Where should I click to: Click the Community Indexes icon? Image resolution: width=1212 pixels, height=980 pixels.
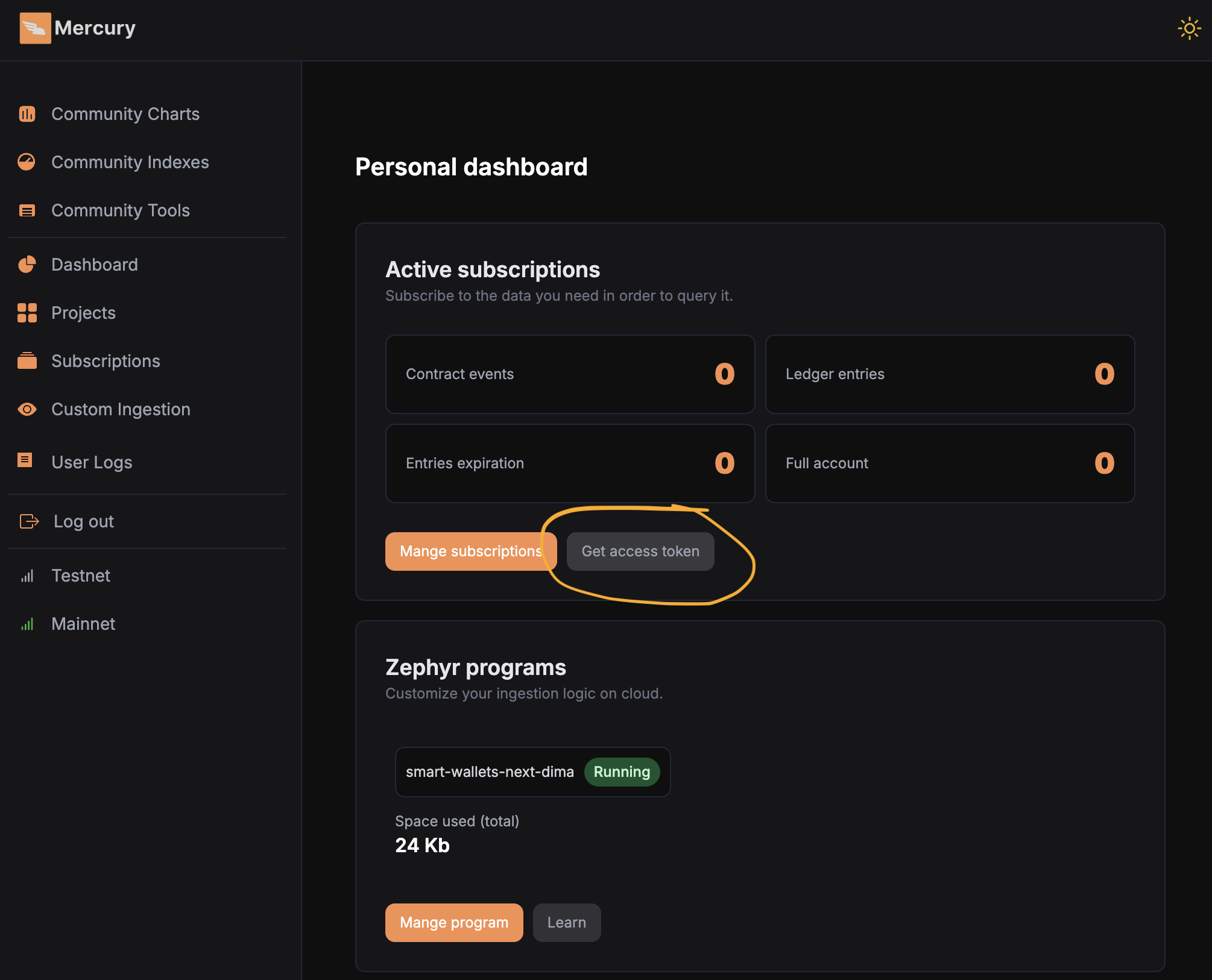27,161
